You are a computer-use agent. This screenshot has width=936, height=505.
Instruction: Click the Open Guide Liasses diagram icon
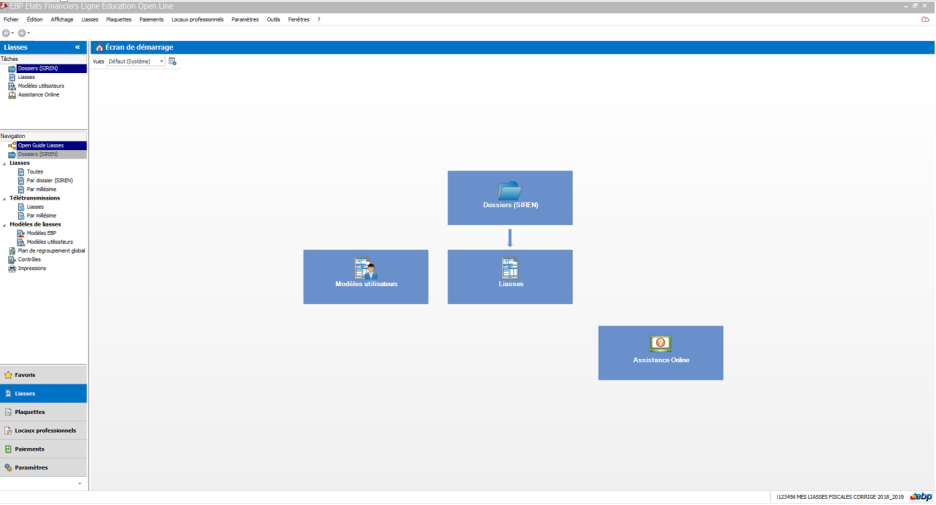(12, 146)
